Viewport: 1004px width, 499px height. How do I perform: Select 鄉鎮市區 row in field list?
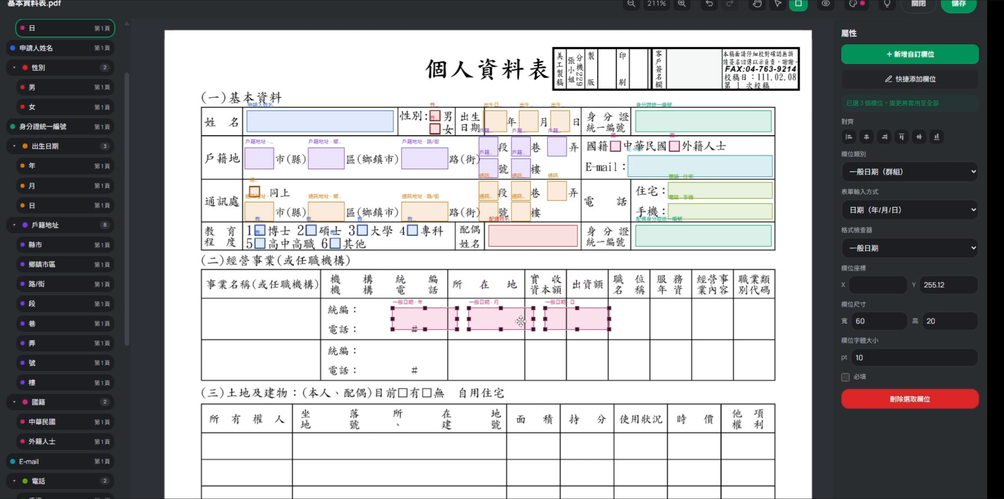pos(65,265)
